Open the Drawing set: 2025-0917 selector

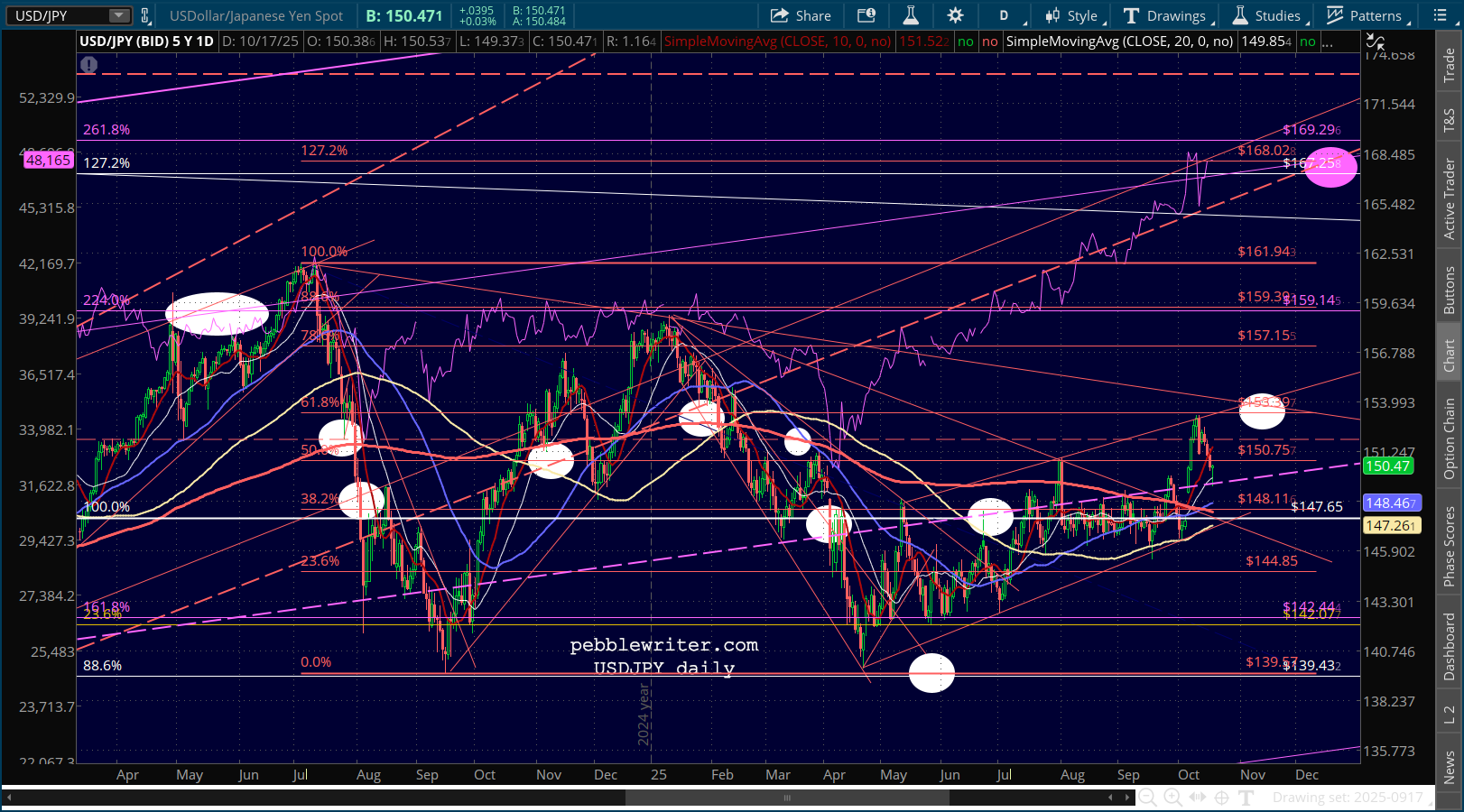1348,798
